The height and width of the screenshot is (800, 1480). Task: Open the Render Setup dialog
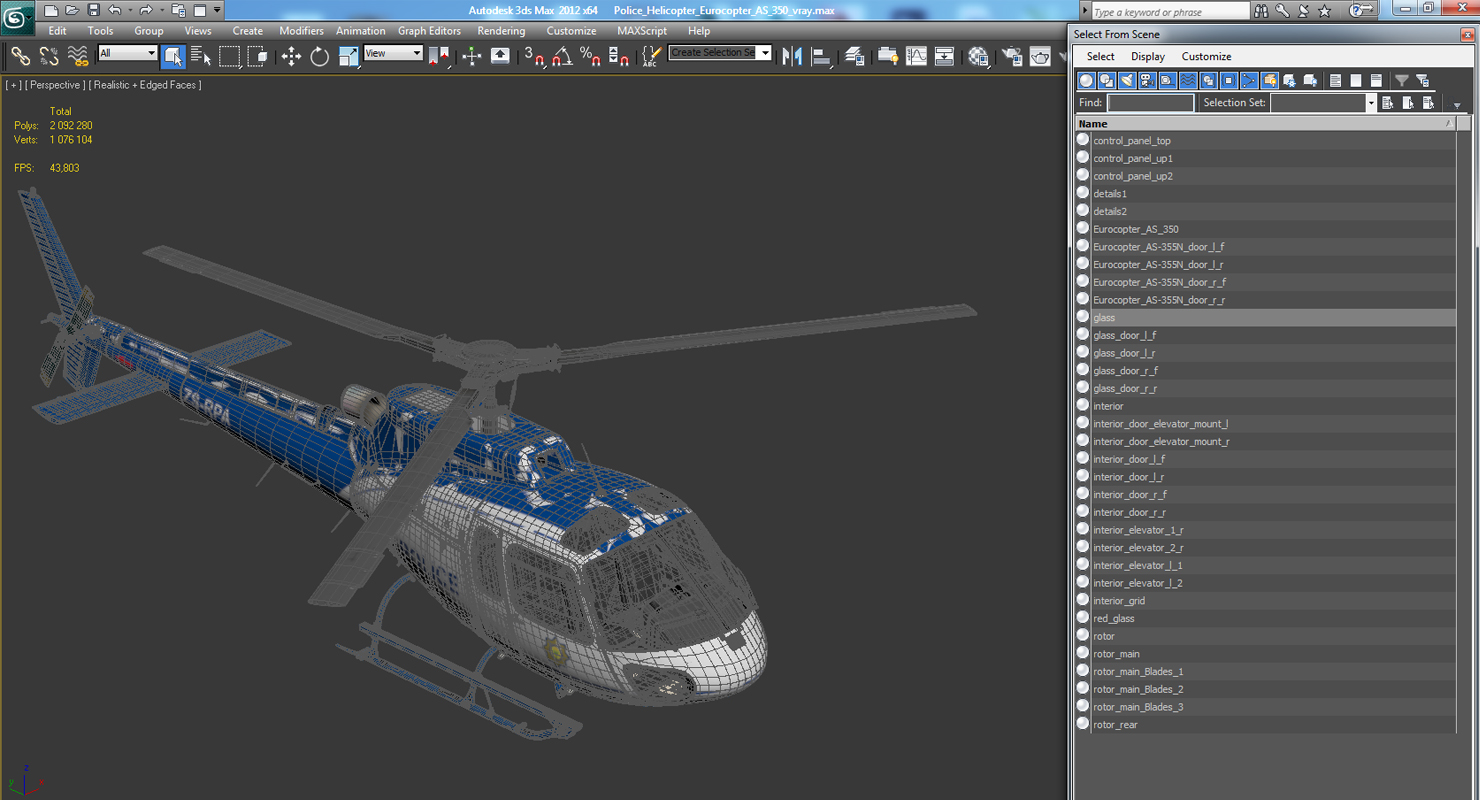tap(1012, 56)
